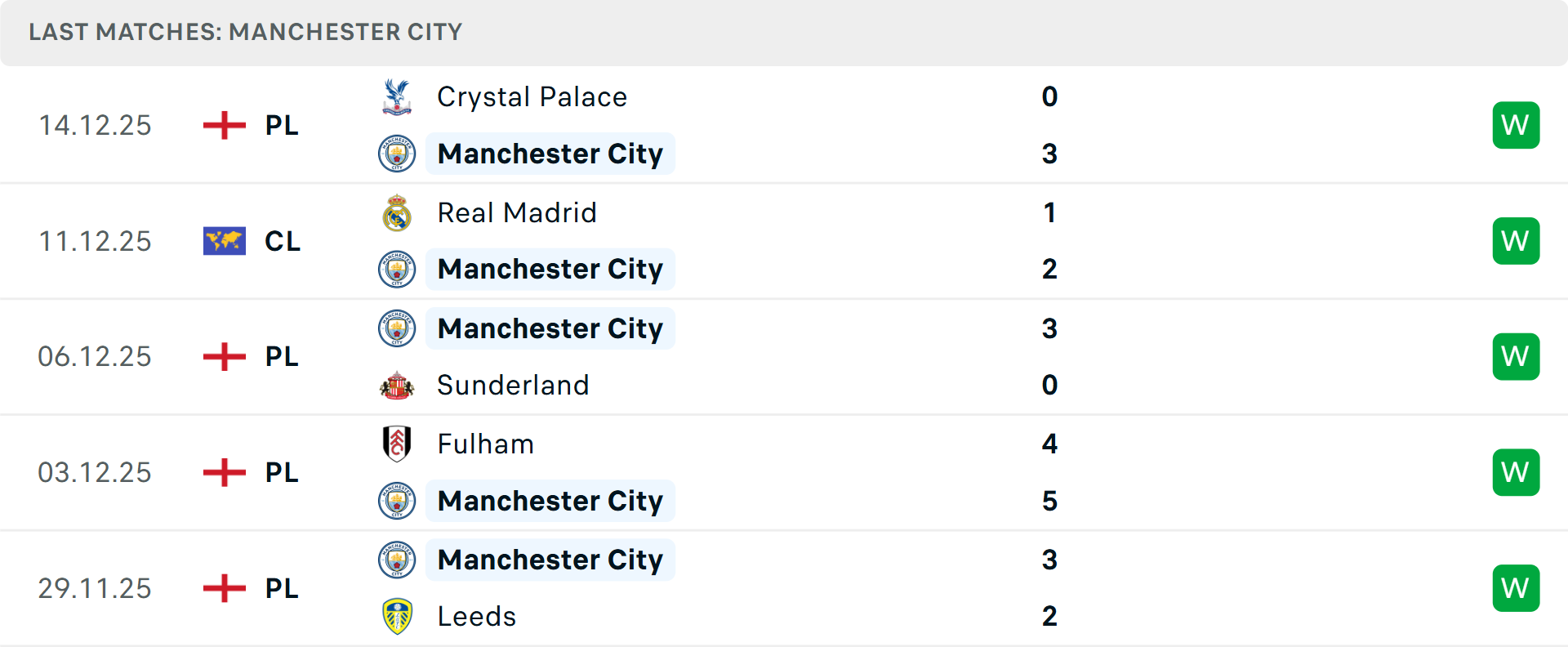
Task: Click the Champions League flag icon
Action: click(x=225, y=241)
